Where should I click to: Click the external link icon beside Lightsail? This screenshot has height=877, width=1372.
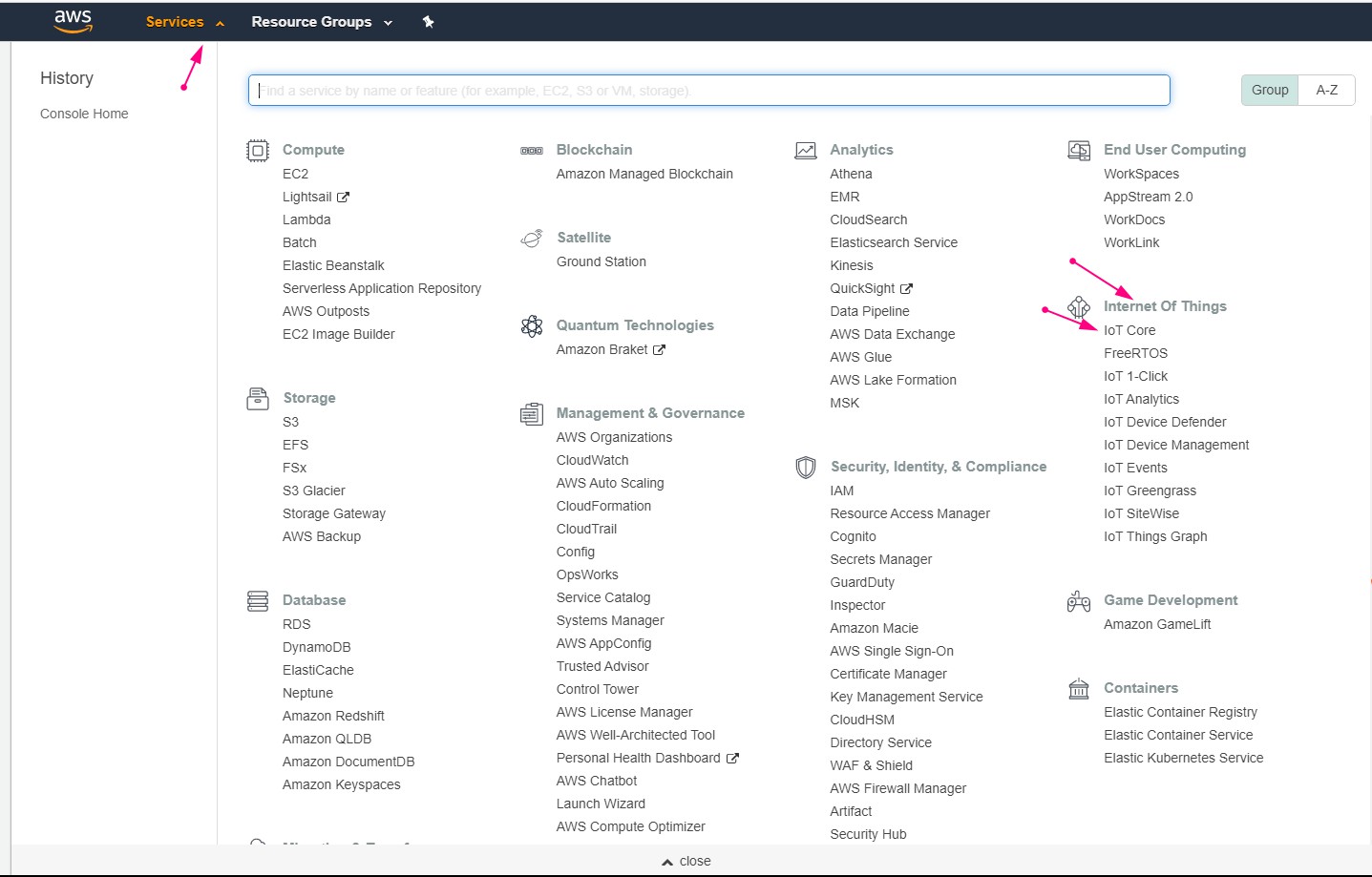(x=344, y=198)
